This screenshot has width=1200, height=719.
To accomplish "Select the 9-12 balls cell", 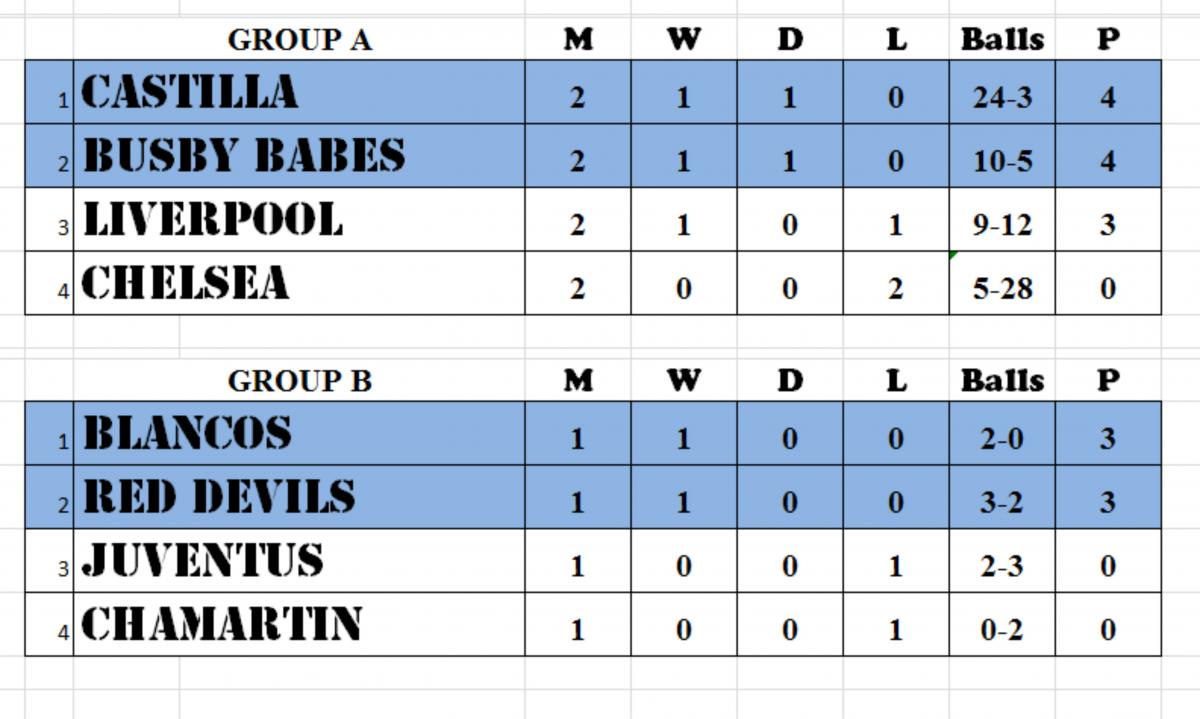I will (1002, 224).
